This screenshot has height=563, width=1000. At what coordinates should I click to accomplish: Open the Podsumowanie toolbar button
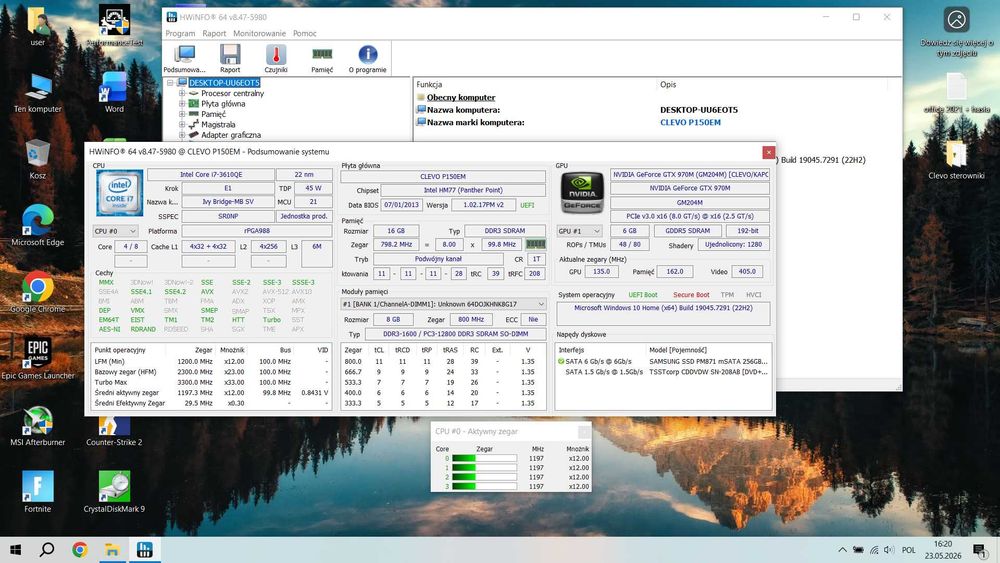point(184,59)
